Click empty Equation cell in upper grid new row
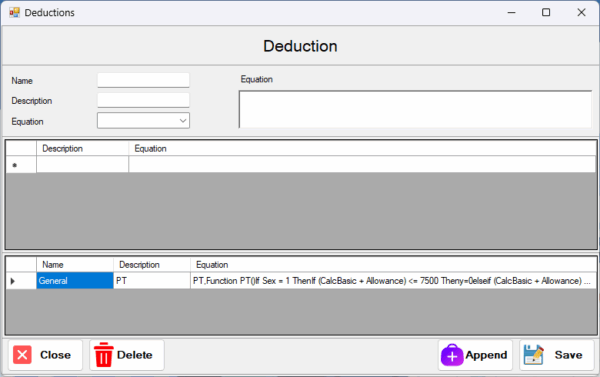 362,165
